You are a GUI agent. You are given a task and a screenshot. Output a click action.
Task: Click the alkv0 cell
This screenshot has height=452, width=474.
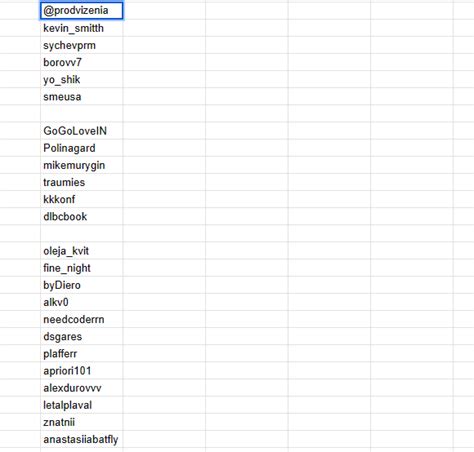point(82,302)
